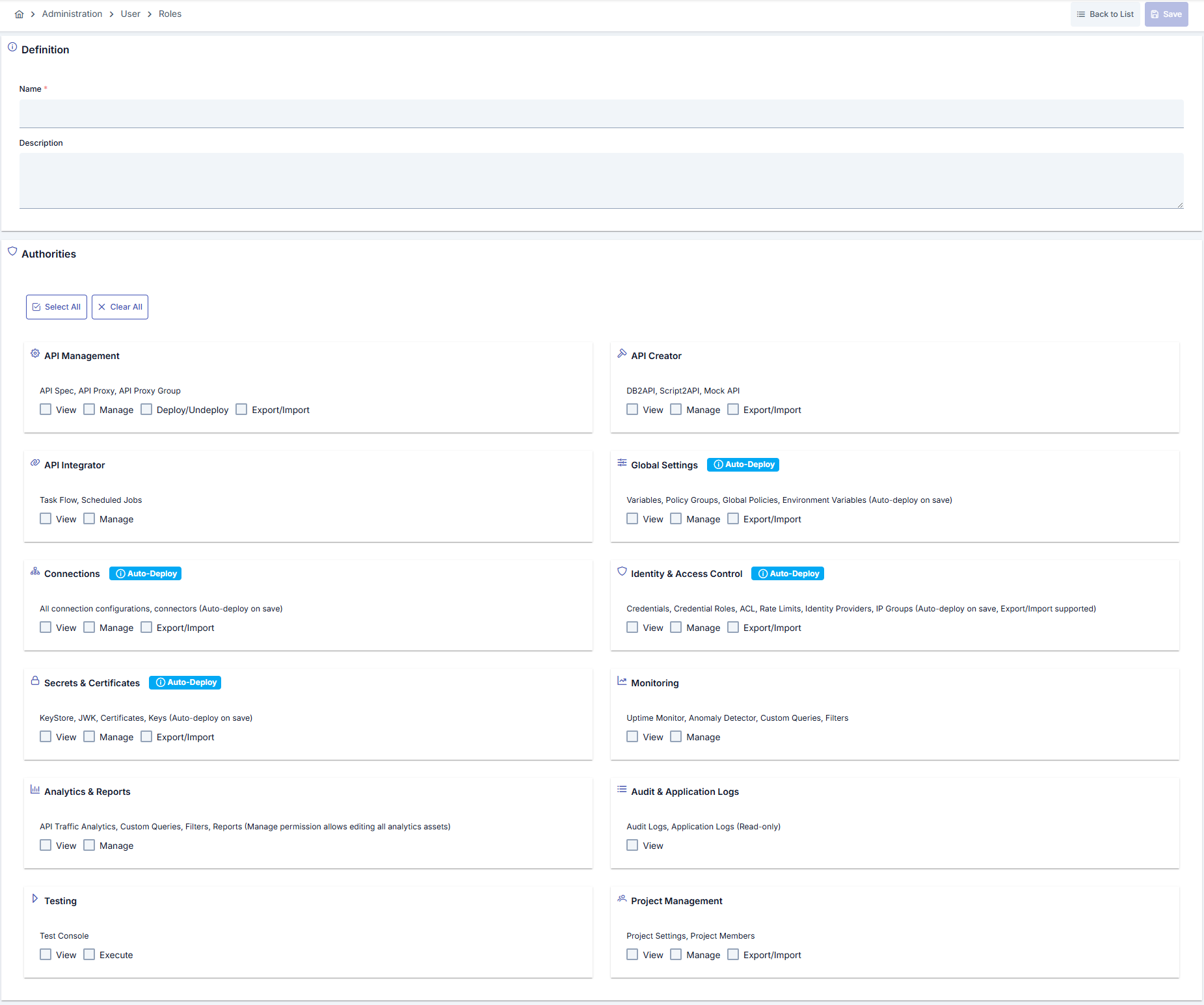Check Export/Import under Secrets & Certificates
Image resolution: width=1204 pixels, height=1005 pixels.
click(146, 736)
